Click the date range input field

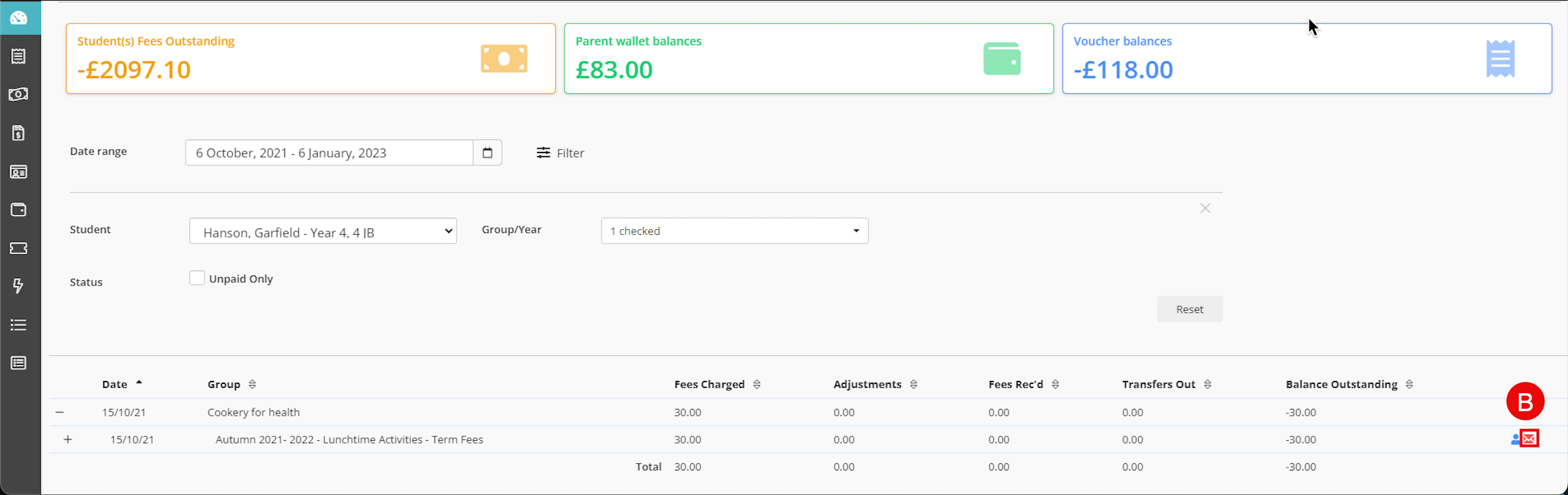[x=329, y=153]
